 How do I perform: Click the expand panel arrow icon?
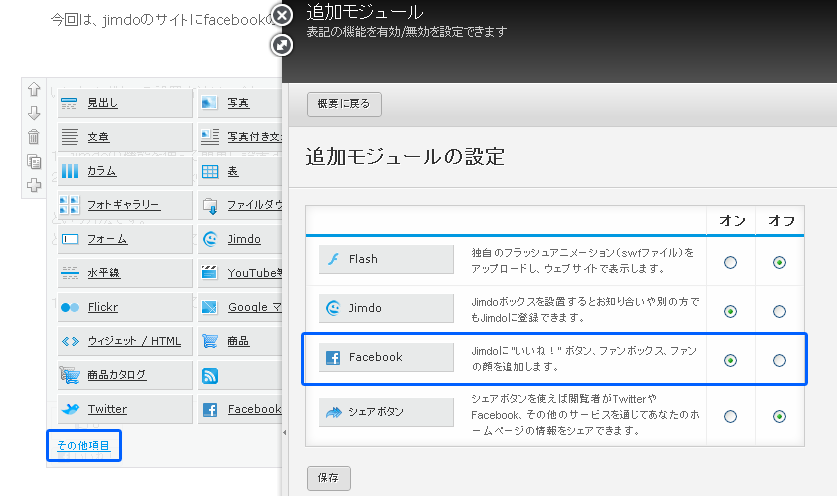coord(282,45)
